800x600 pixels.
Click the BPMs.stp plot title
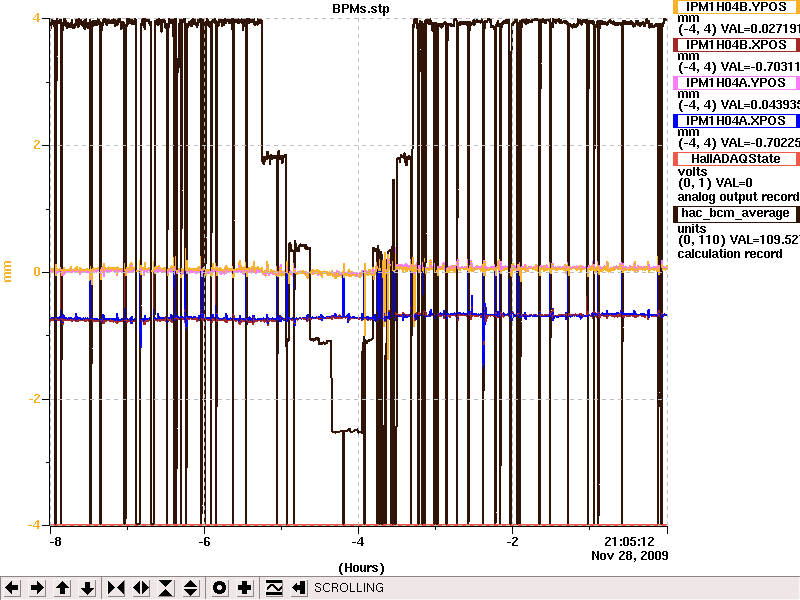point(361,9)
